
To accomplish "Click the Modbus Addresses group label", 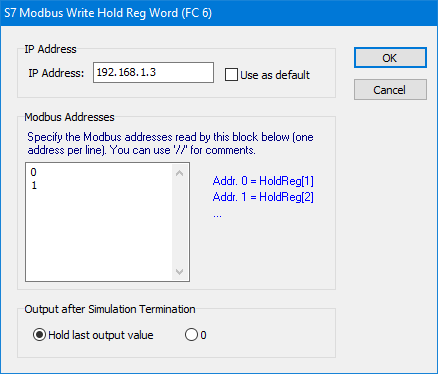I will pos(69,117).
